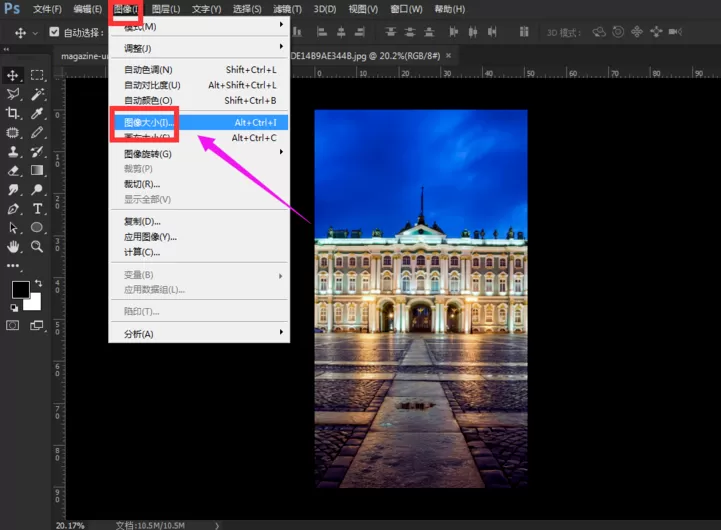This screenshot has width=721, height=530.
Task: Open the 滤镜(T) menu
Action: [287, 9]
